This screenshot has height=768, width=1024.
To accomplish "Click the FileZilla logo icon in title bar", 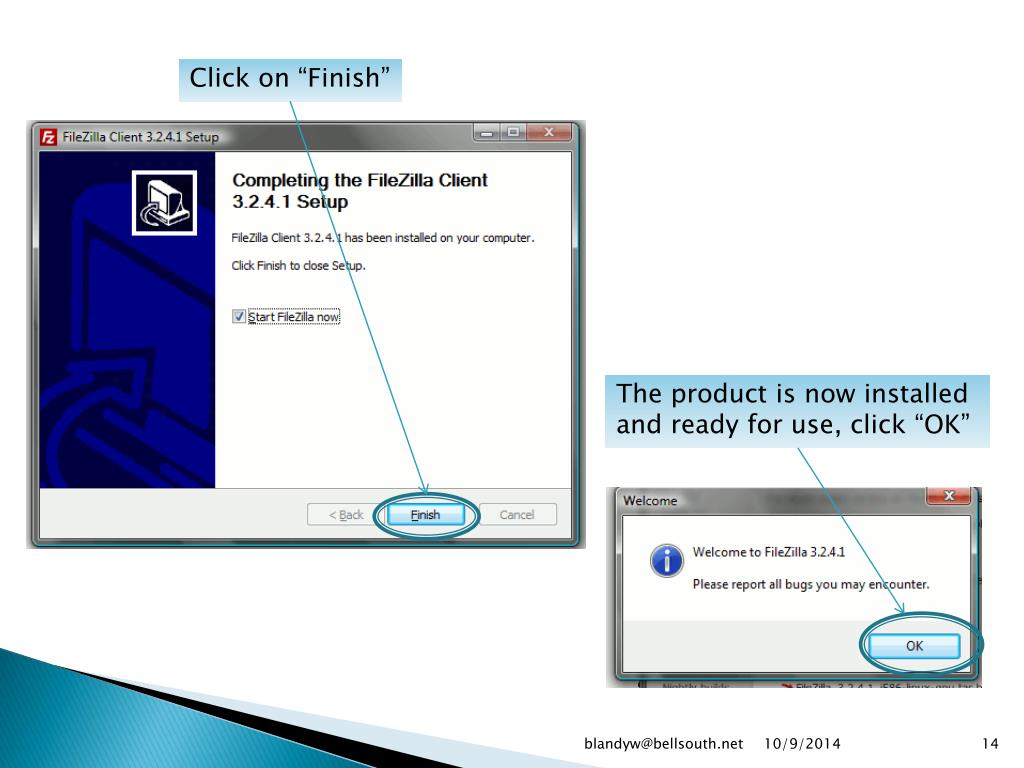I will click(x=48, y=137).
